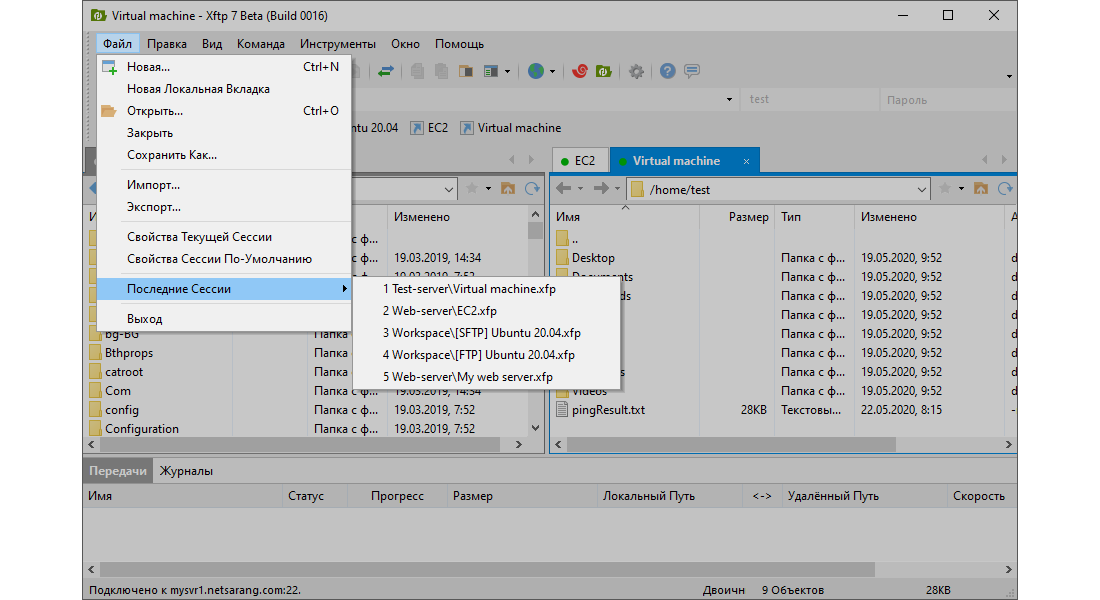Choose Открыть... from the Файл menu
1100x600 pixels.
(x=224, y=111)
